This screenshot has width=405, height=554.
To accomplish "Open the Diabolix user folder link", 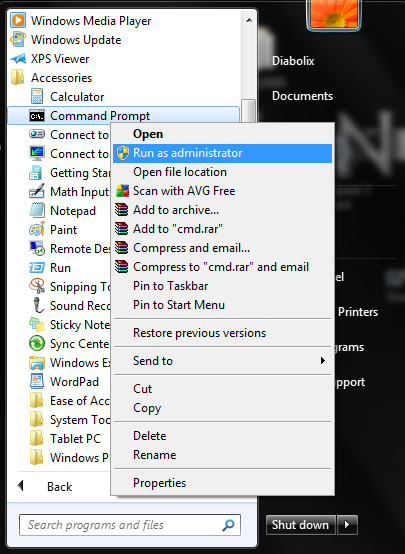I will [293, 61].
